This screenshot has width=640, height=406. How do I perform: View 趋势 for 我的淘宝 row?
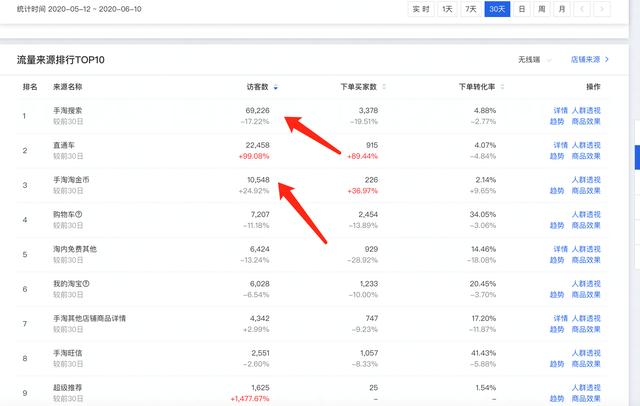point(557,295)
